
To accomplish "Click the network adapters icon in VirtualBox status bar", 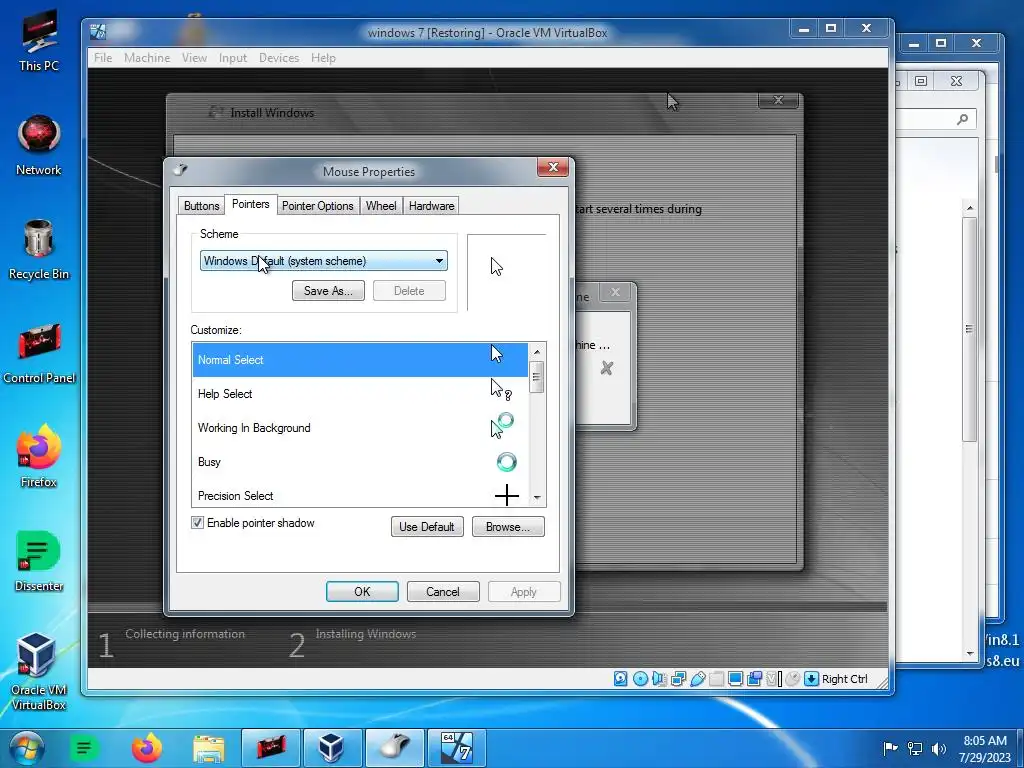I will click(x=679, y=679).
